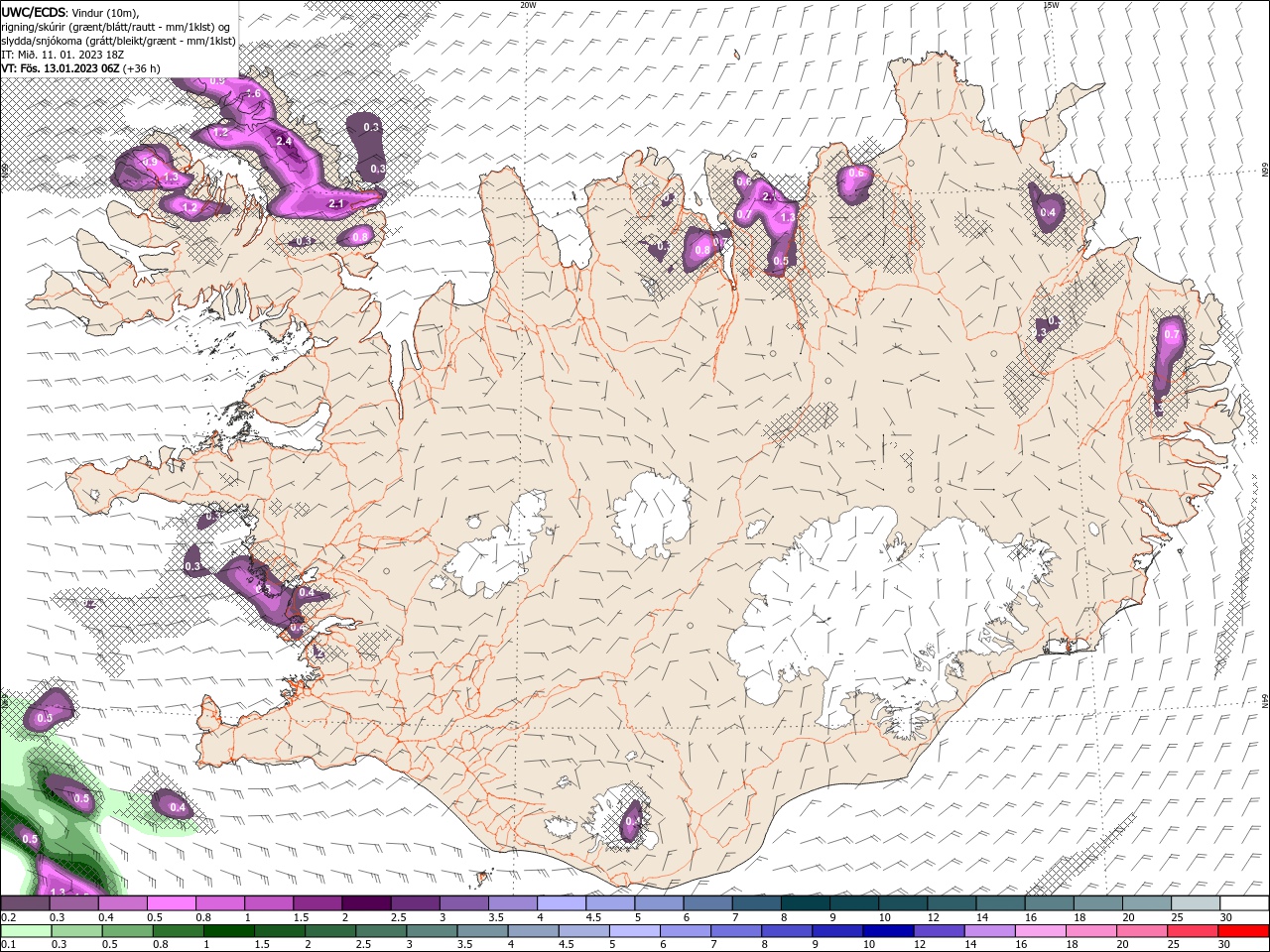Pick the darkest purple swatch between 2 and 2.5
Viewport: 1270px width, 952px height.
tap(366, 903)
